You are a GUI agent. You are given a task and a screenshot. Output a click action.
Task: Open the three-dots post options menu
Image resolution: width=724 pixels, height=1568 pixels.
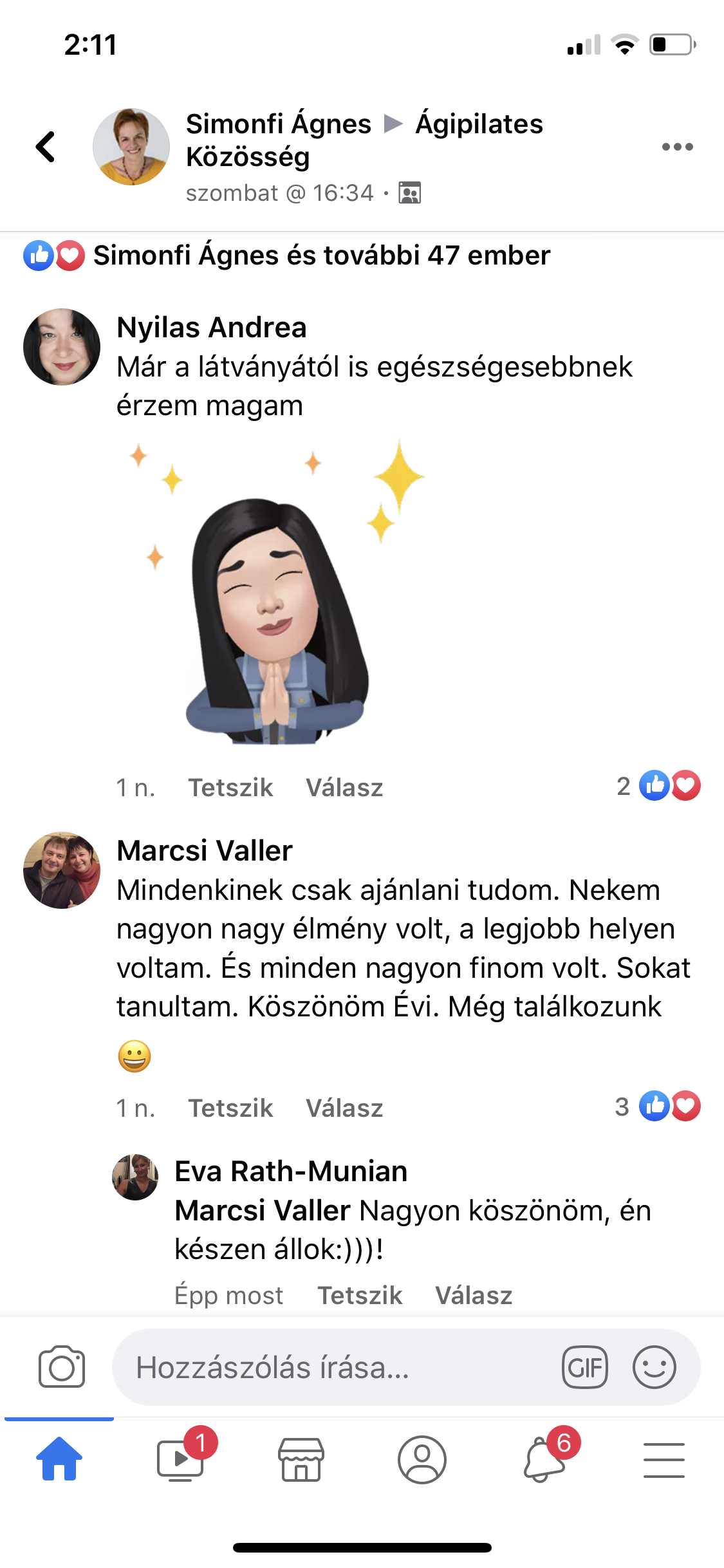(x=677, y=147)
